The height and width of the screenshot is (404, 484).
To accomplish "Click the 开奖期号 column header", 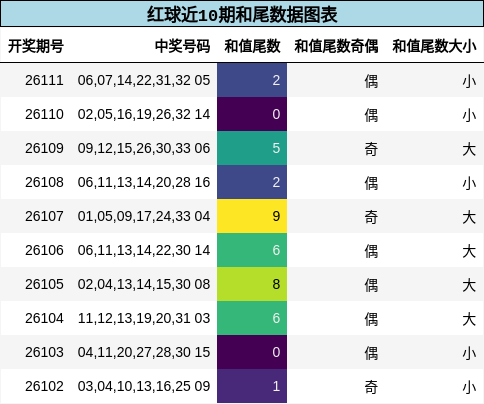I will pos(36,46).
